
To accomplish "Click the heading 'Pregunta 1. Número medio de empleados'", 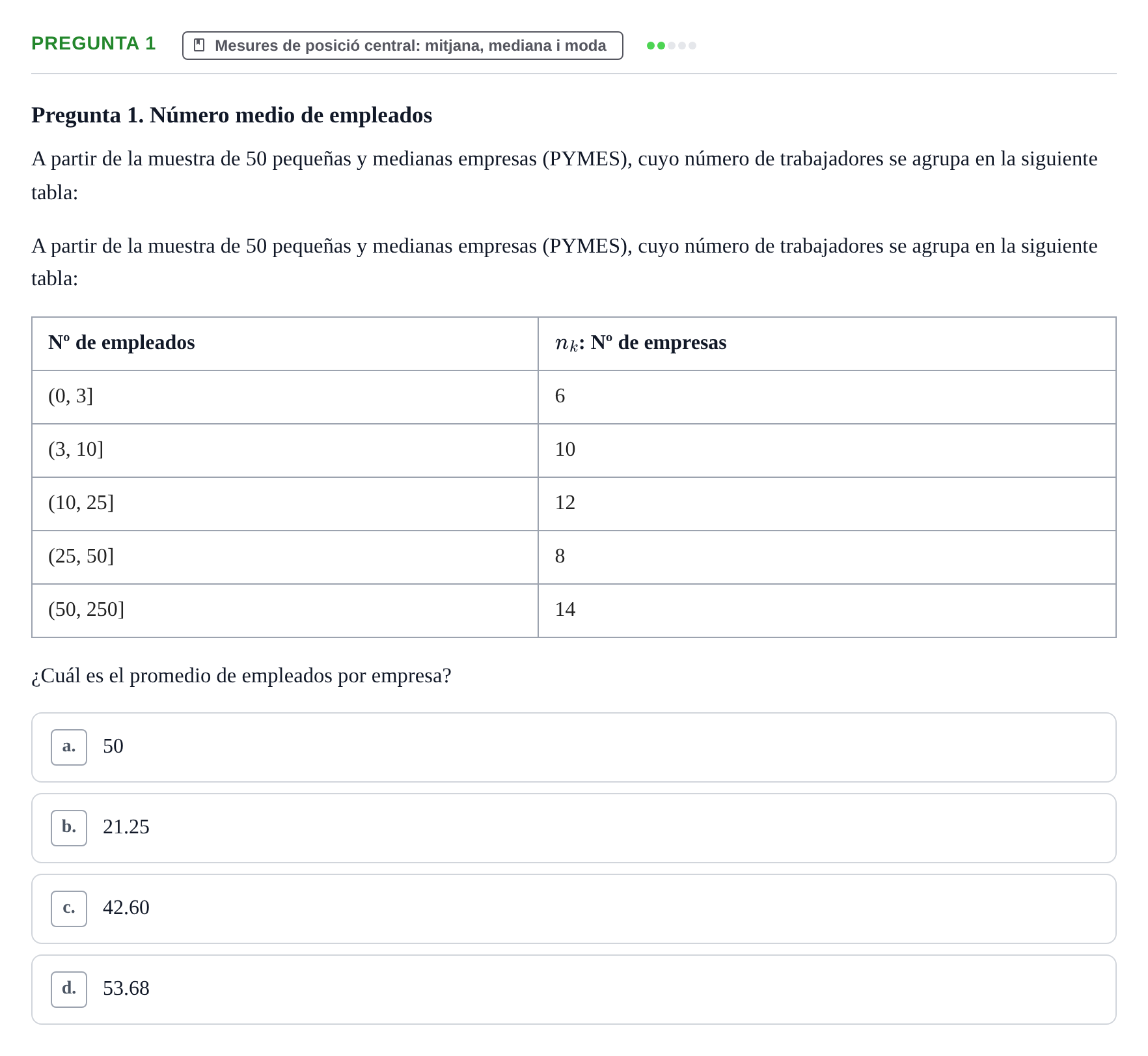I will point(232,115).
